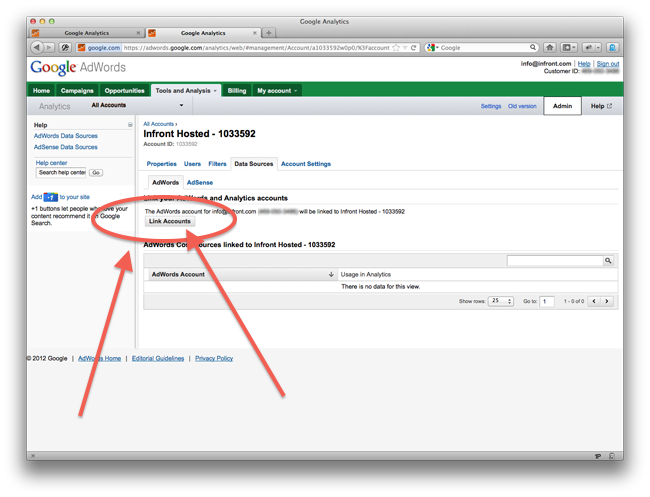Go to the browser Home page icon
Viewport: 650px width, 497px height.
(550, 48)
